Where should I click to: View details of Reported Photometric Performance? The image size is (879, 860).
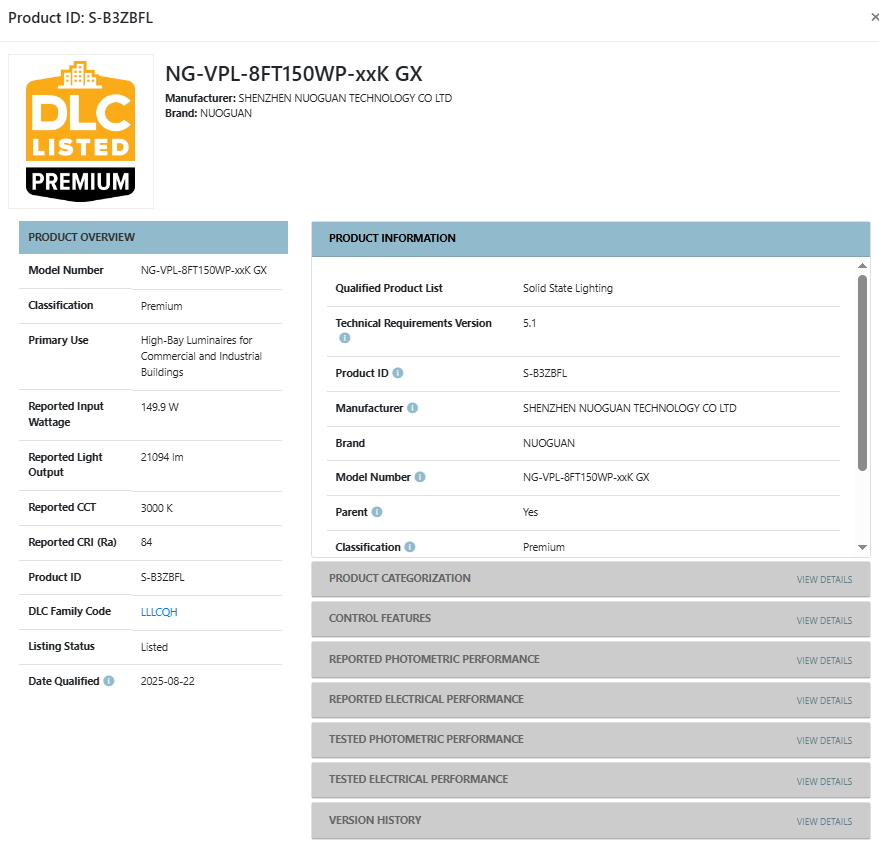(824, 660)
